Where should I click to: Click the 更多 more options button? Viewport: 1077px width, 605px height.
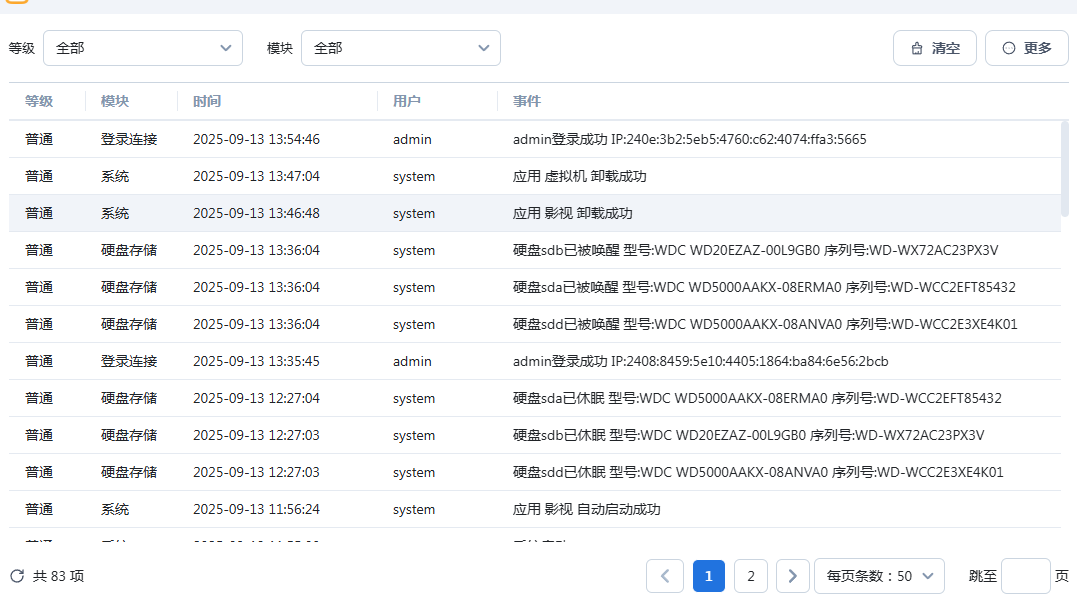click(1026, 48)
